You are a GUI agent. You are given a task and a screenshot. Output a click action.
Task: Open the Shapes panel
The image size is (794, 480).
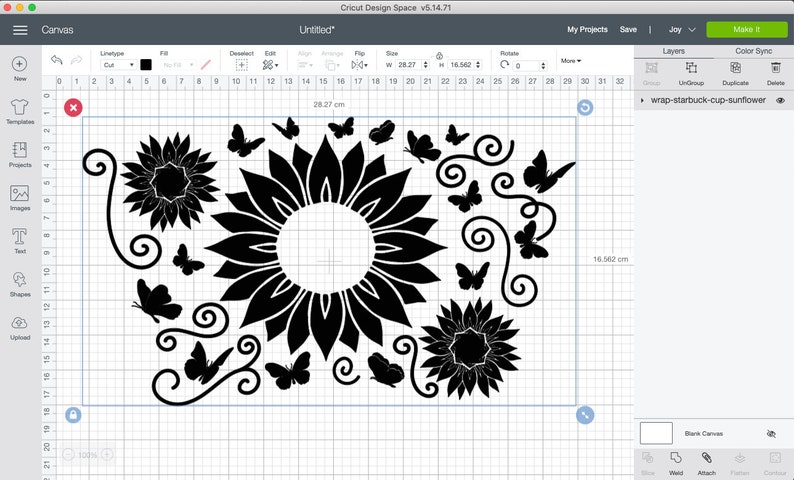(20, 284)
